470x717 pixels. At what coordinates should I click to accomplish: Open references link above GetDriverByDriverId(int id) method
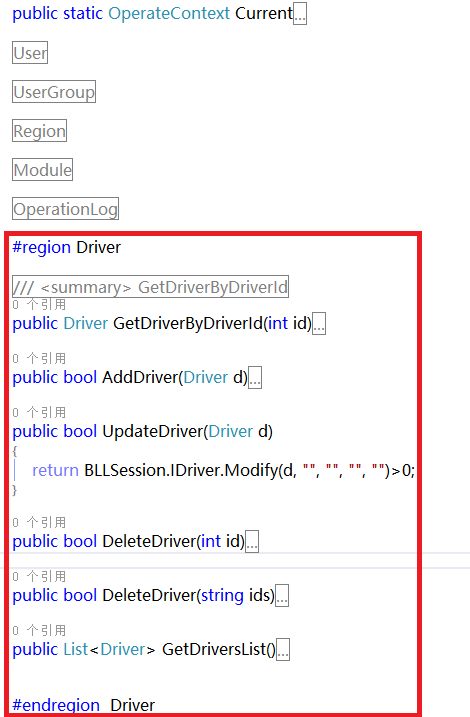tap(39, 305)
